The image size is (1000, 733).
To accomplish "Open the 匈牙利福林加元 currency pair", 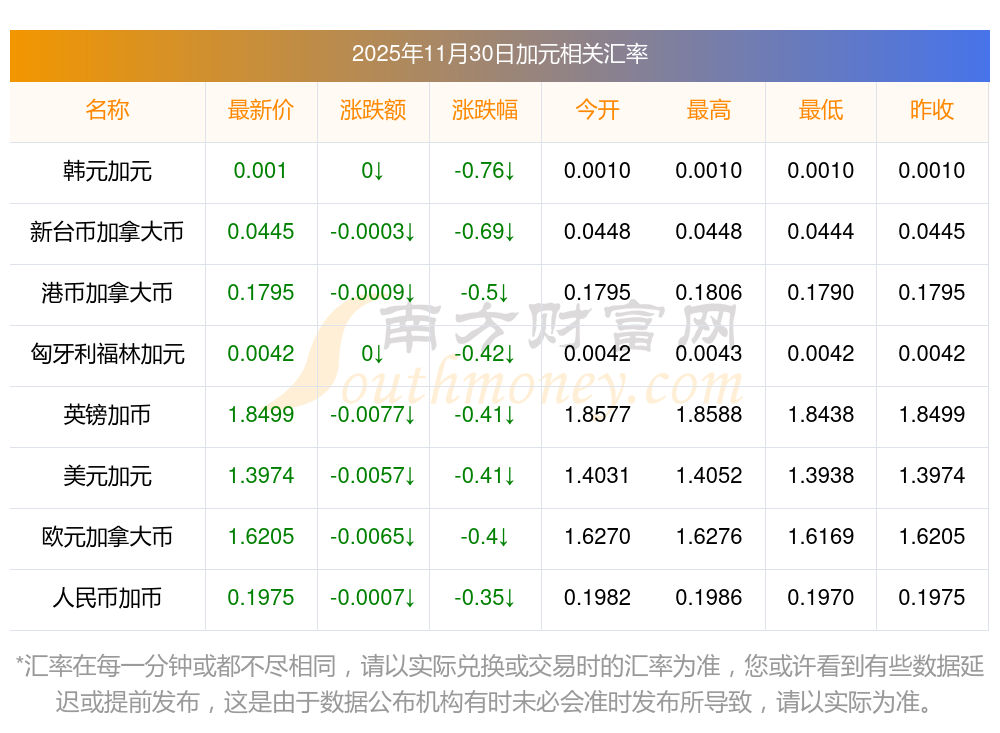I will pos(107,354).
